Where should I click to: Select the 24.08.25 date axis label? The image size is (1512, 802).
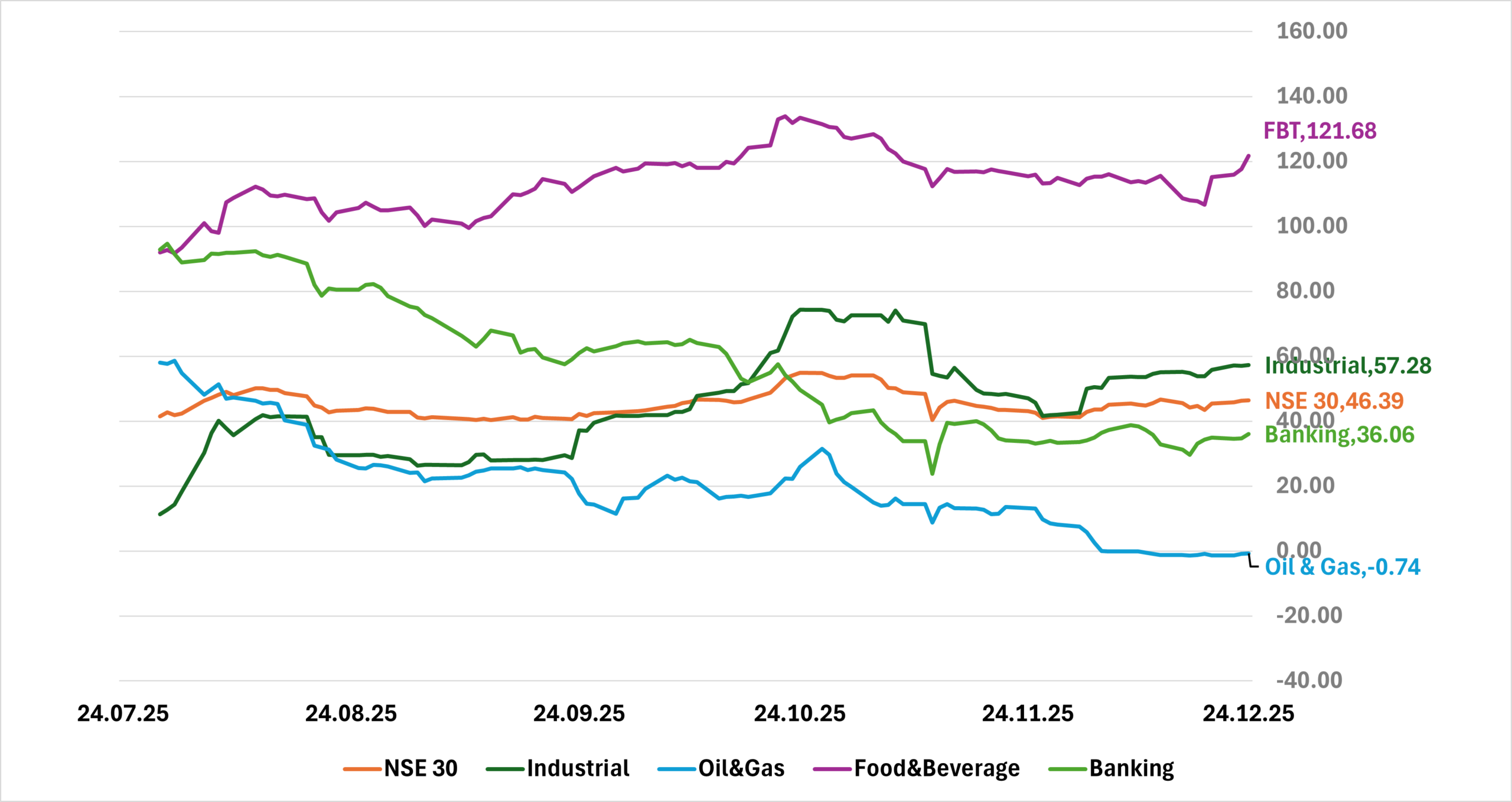click(x=351, y=713)
